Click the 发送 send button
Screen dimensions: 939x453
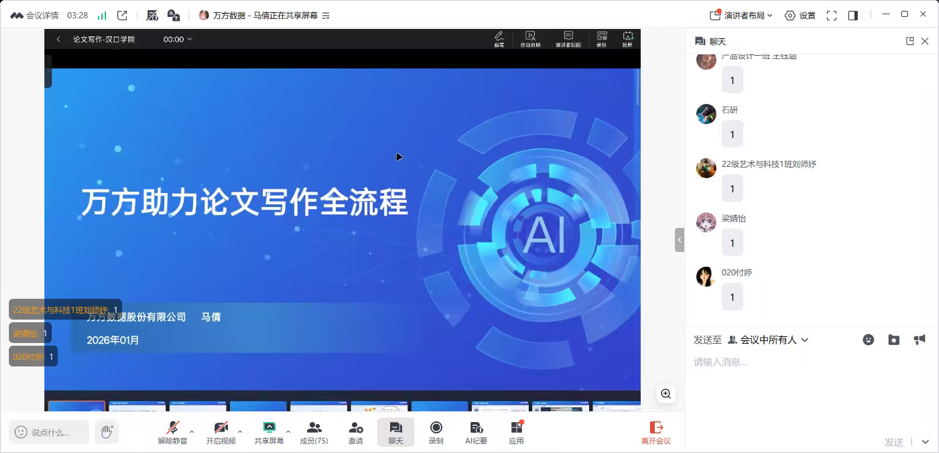click(894, 442)
